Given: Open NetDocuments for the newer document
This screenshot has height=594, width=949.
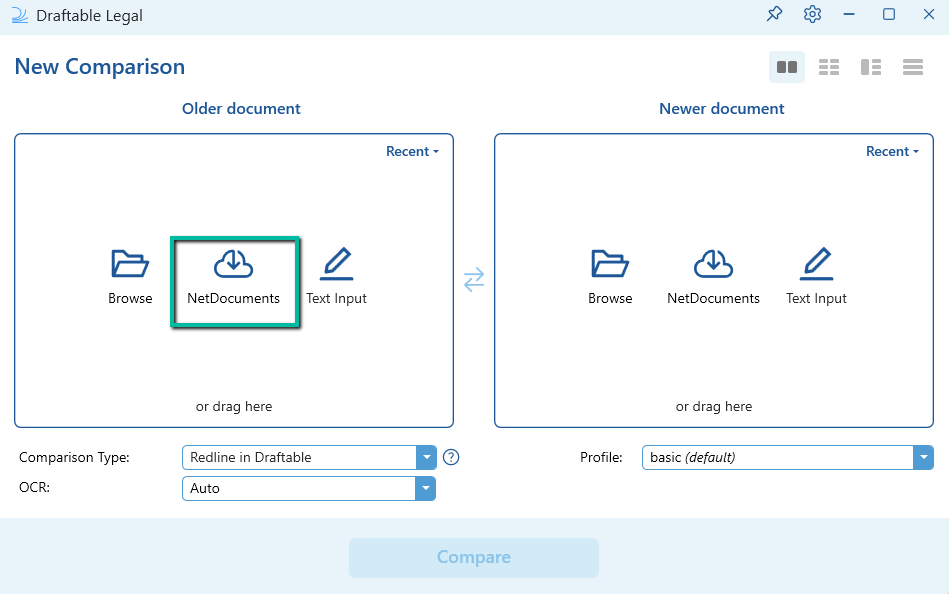Looking at the screenshot, I should pos(713,277).
